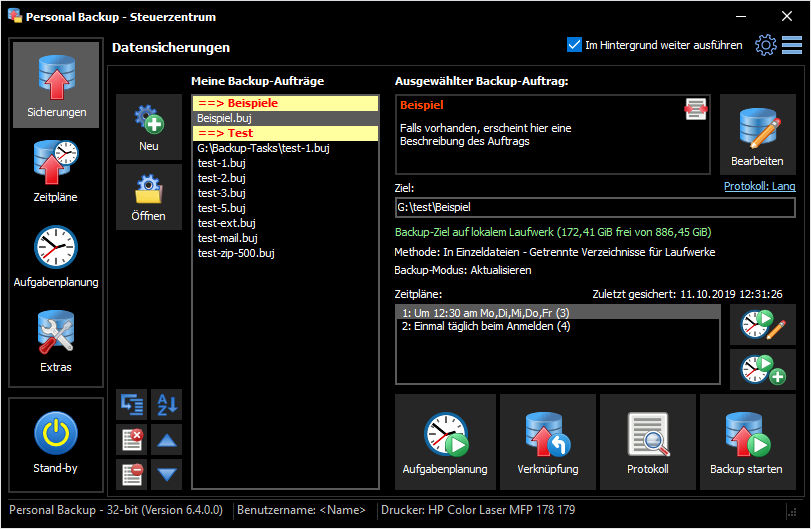Viewport: 811px width, 529px height.
Task: Create a new backup task with Neu
Action: 149,127
